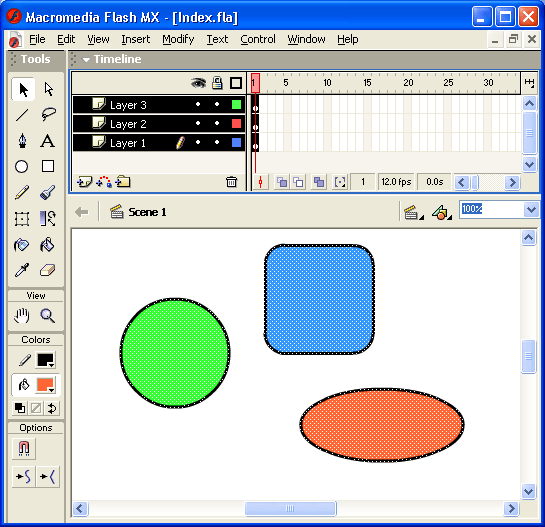Viewport: 545px width, 527px height.
Task: Select the Arrow selection tool
Action: tap(23, 90)
